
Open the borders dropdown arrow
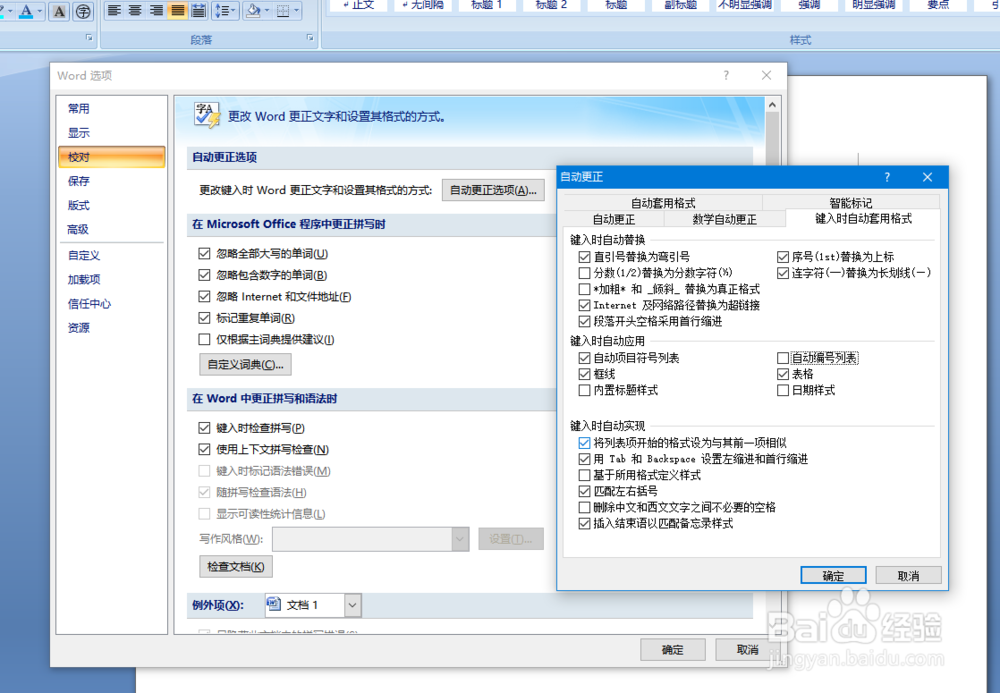(297, 10)
